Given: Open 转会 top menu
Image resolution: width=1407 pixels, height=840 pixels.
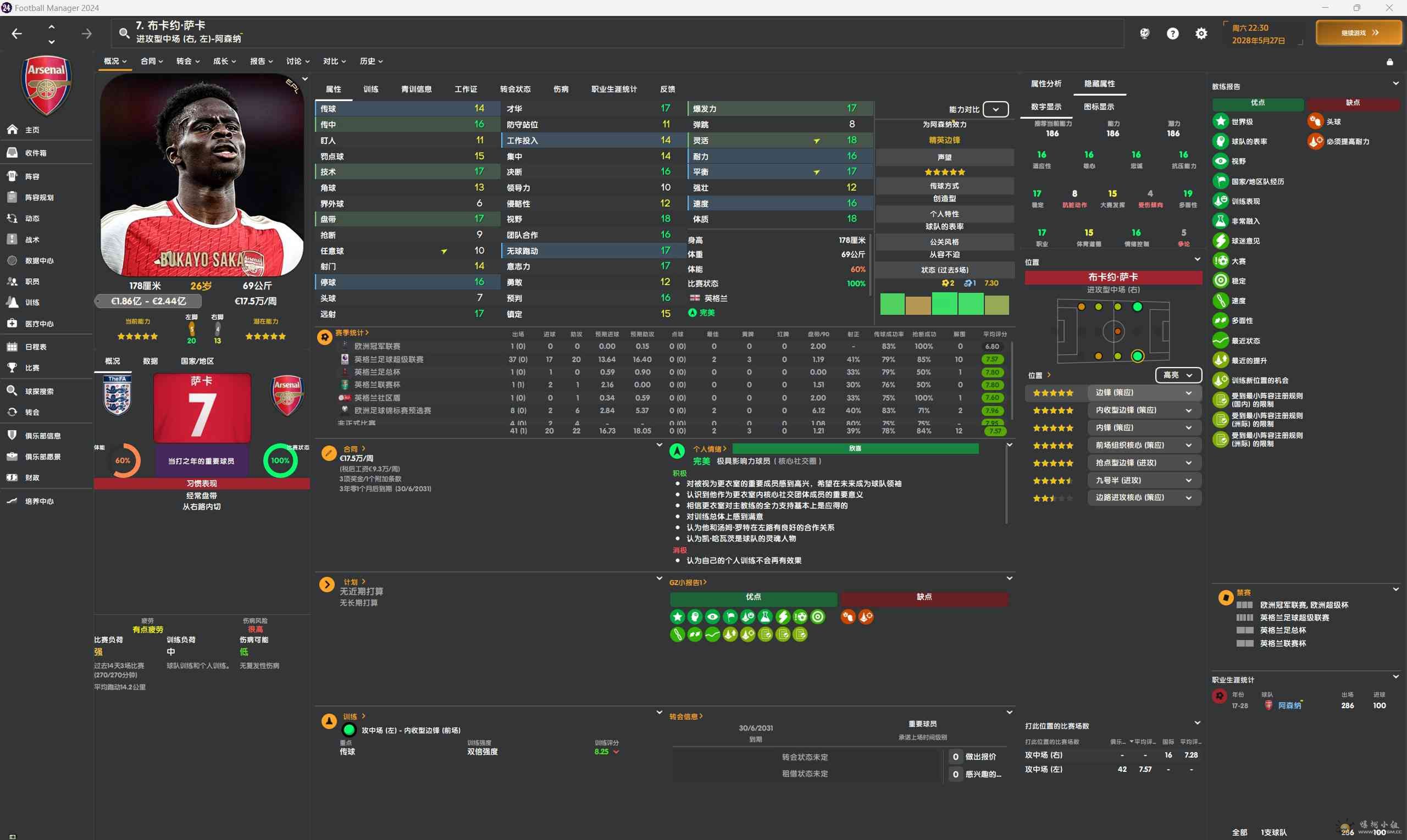Looking at the screenshot, I should point(187,61).
